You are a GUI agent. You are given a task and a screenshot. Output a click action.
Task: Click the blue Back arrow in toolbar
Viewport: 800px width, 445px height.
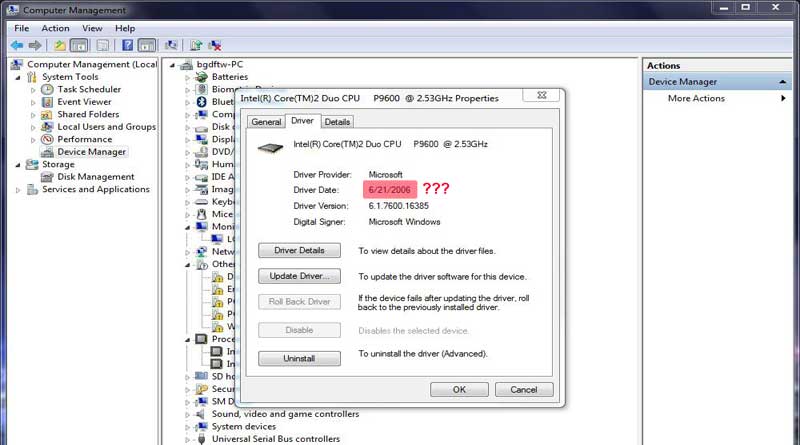point(17,45)
